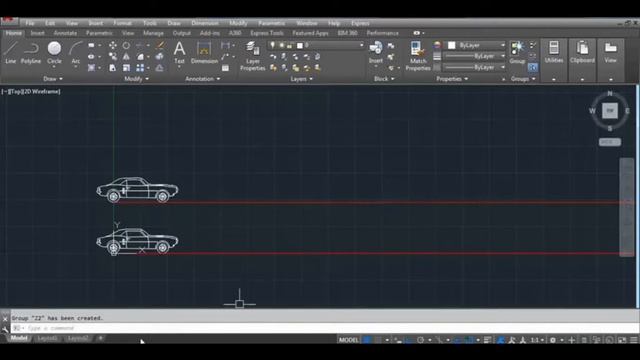Click the MODEL space button

349,340
